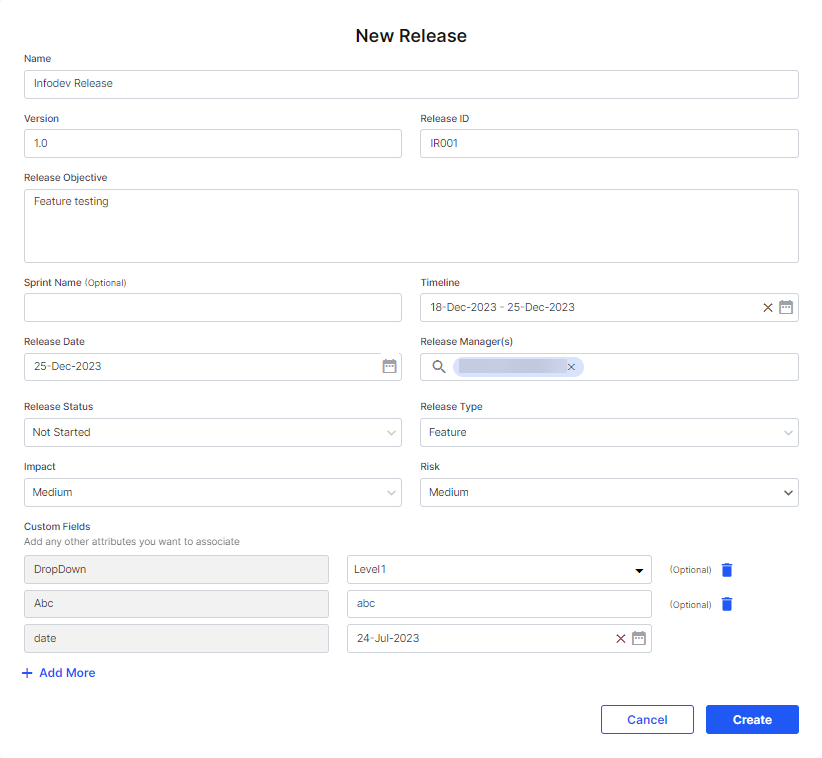This screenshot has height=758, width=822.
Task: Select the Infodev Release name field
Action: (411, 84)
